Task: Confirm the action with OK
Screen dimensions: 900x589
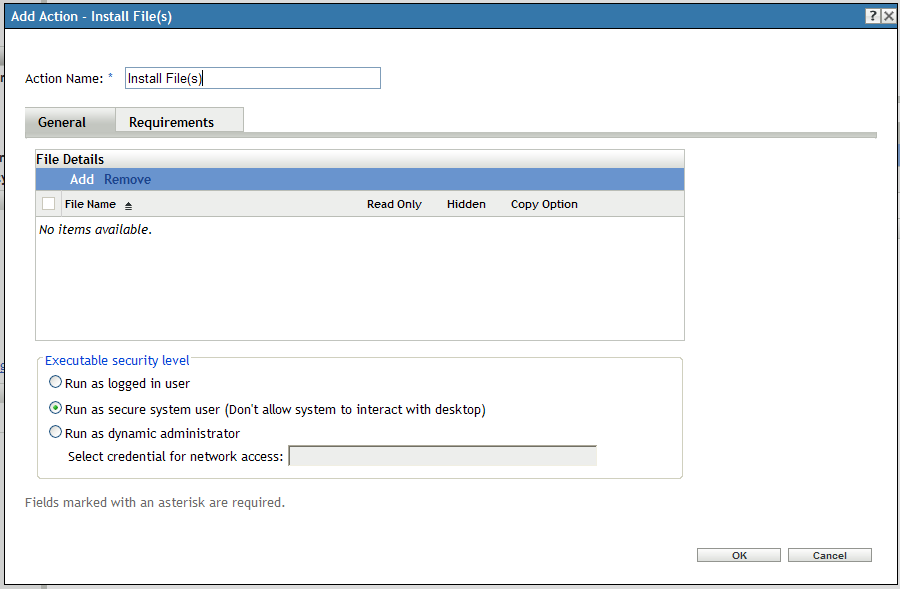Action: click(x=738, y=554)
